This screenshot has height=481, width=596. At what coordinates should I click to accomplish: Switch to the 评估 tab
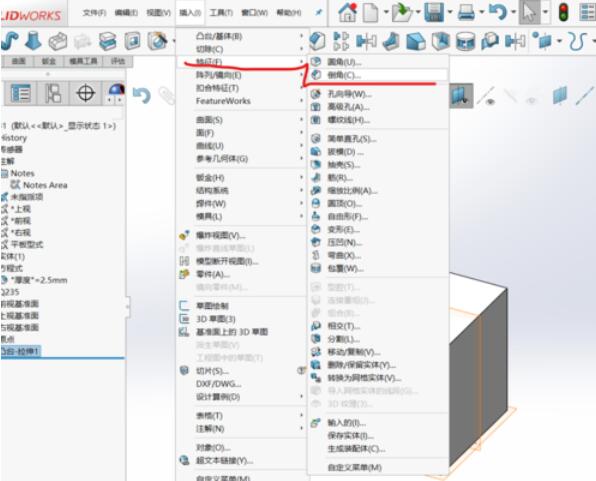click(117, 61)
